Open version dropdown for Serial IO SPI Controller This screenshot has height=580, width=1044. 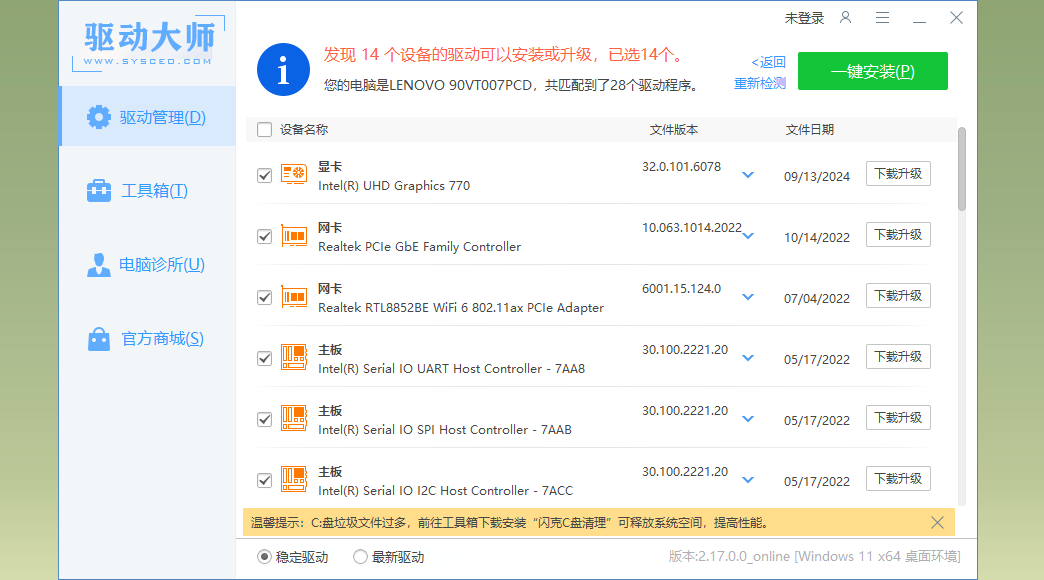click(748, 419)
